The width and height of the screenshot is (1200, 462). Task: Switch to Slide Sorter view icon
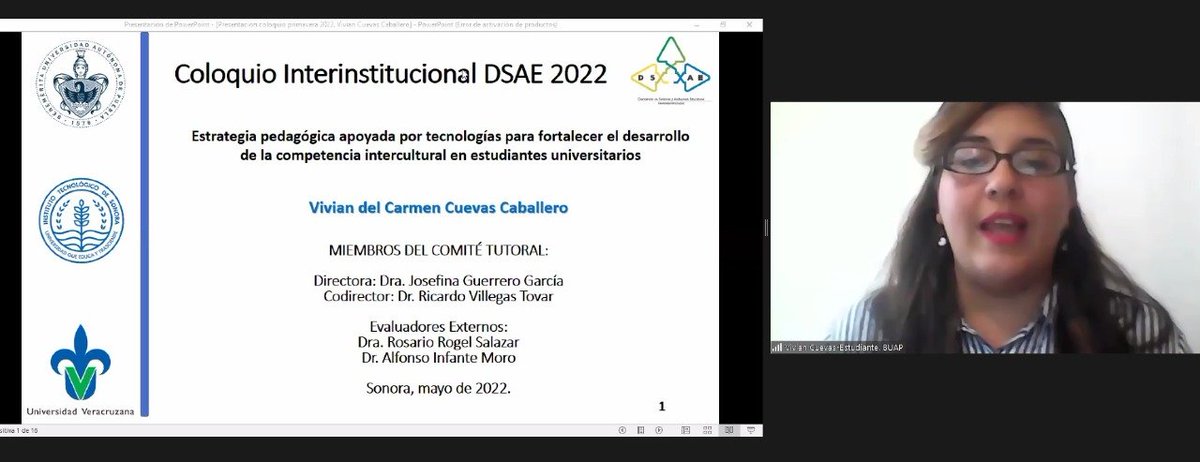point(707,430)
